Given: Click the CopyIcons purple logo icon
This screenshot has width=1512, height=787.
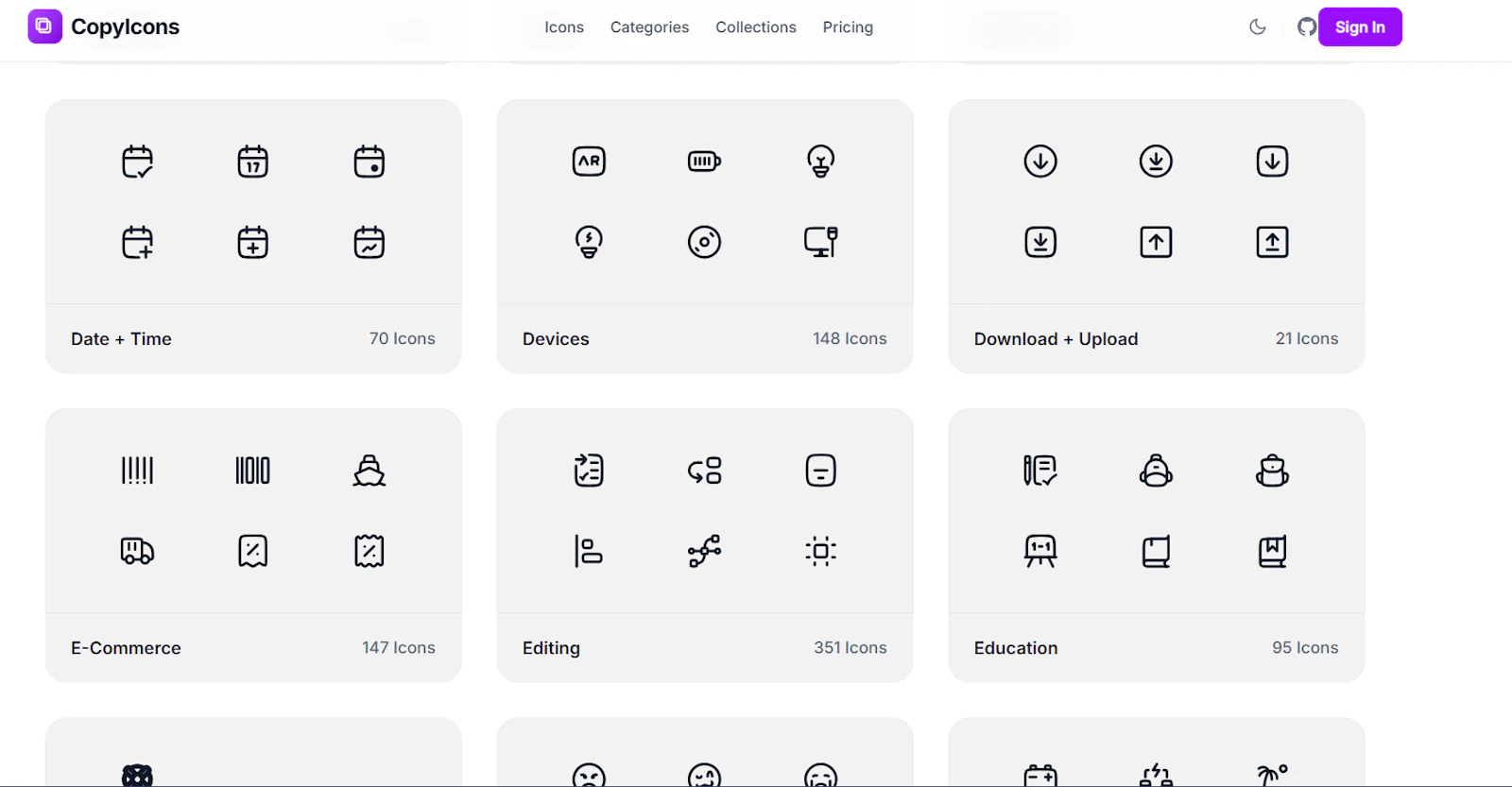Looking at the screenshot, I should [x=44, y=26].
